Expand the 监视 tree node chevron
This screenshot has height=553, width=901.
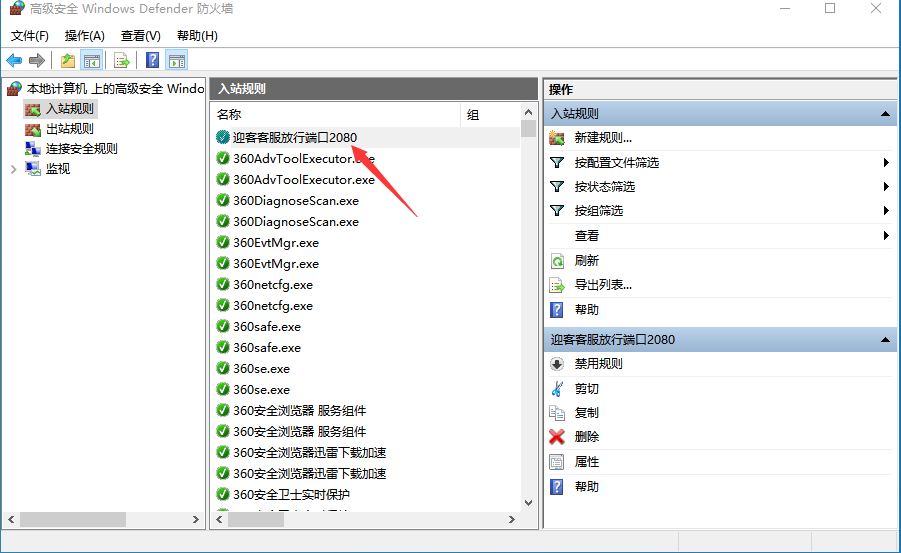(x=14, y=169)
